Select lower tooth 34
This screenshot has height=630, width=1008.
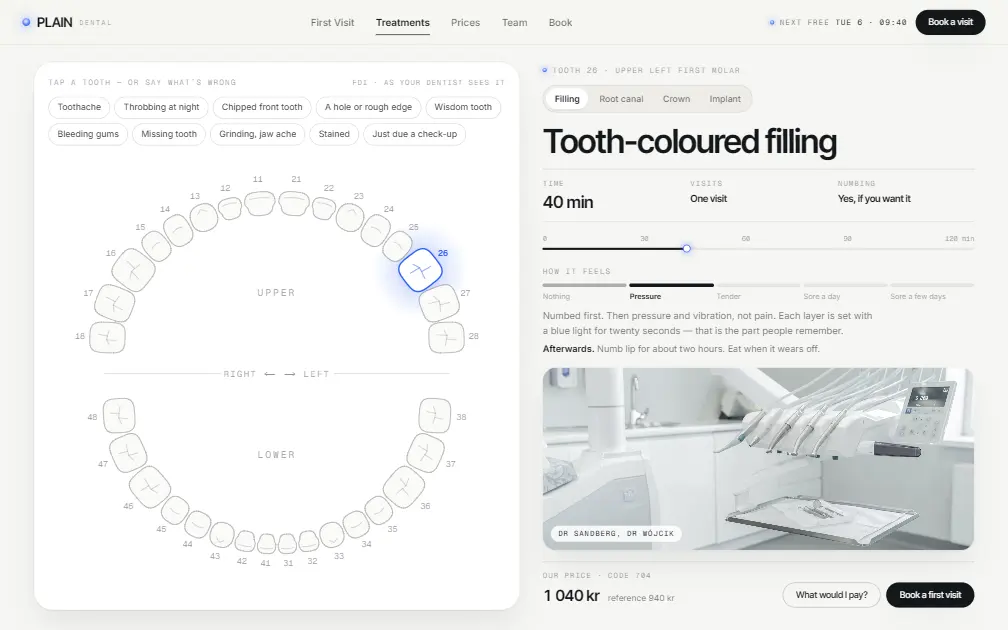[x=356, y=524]
